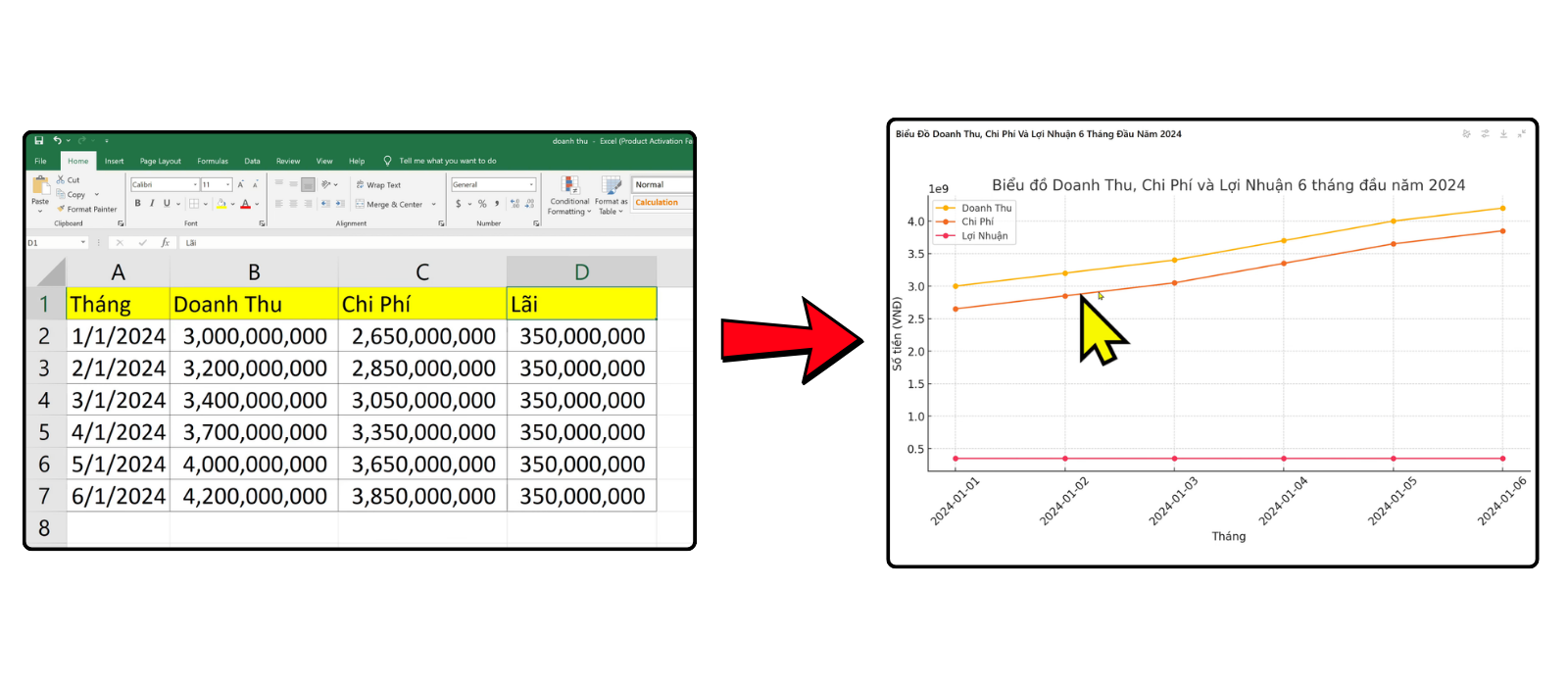Open the font size 11 dropdown
Screen dimensions: 1568x686
coord(227,184)
